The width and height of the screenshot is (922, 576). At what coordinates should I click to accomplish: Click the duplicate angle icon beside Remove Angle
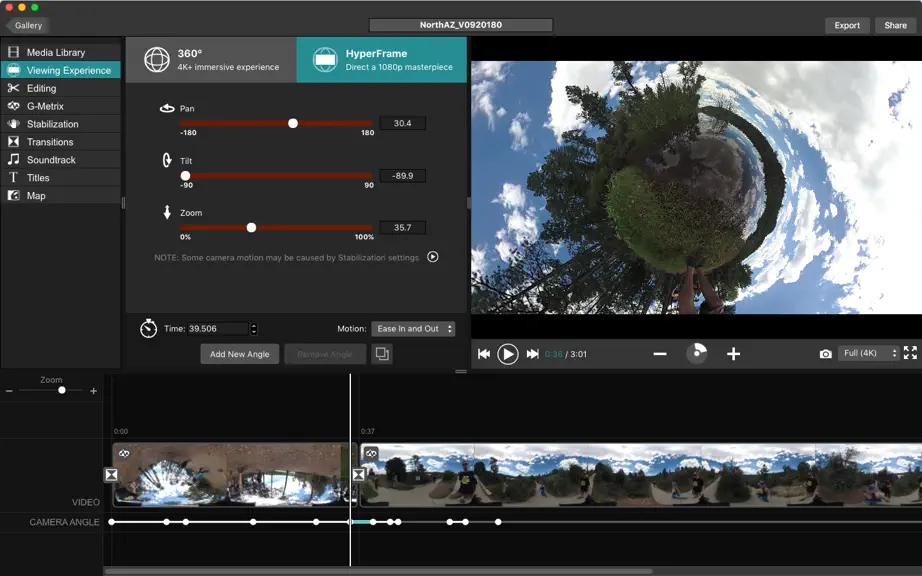coord(382,354)
